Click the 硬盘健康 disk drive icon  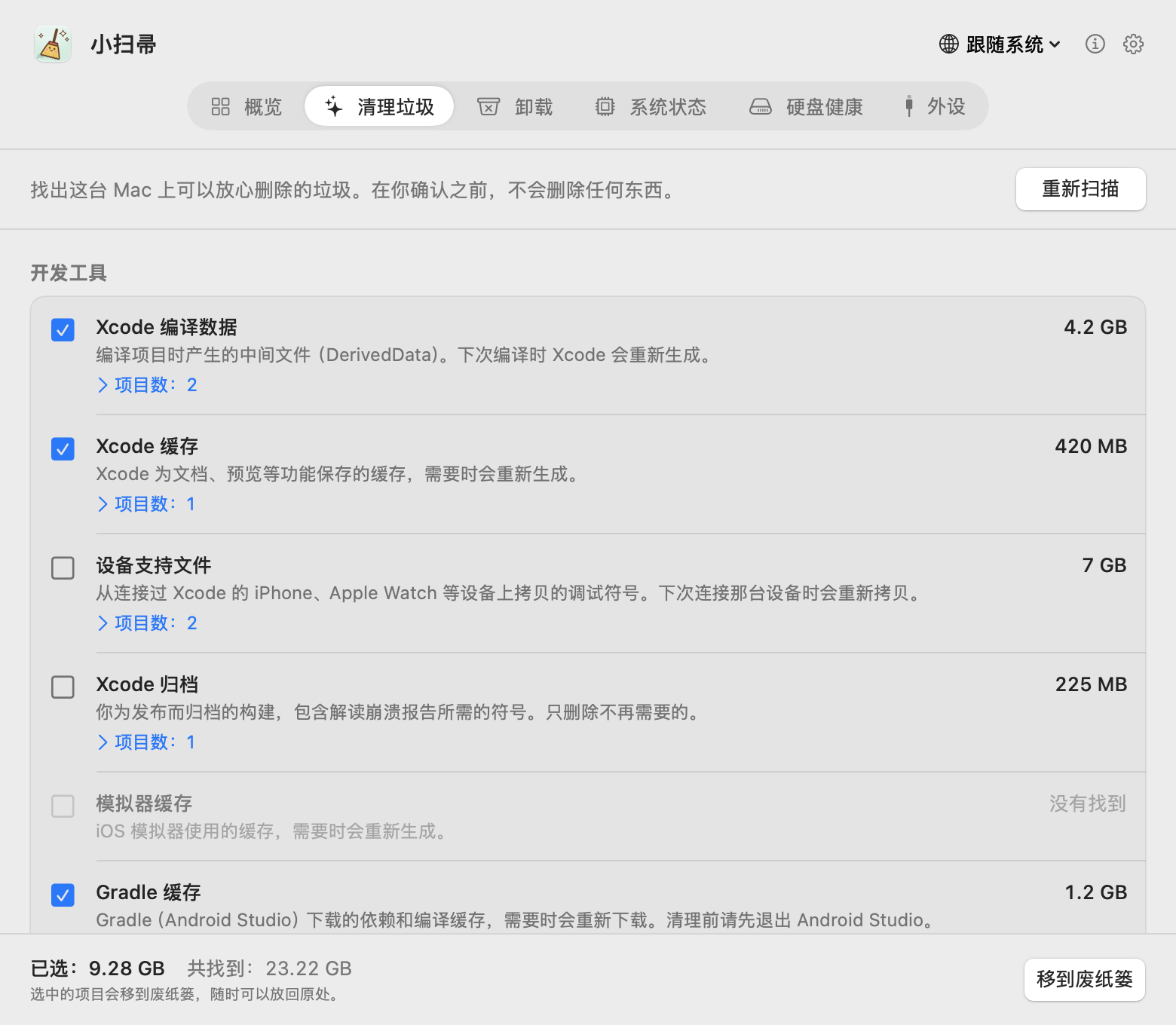[760, 107]
